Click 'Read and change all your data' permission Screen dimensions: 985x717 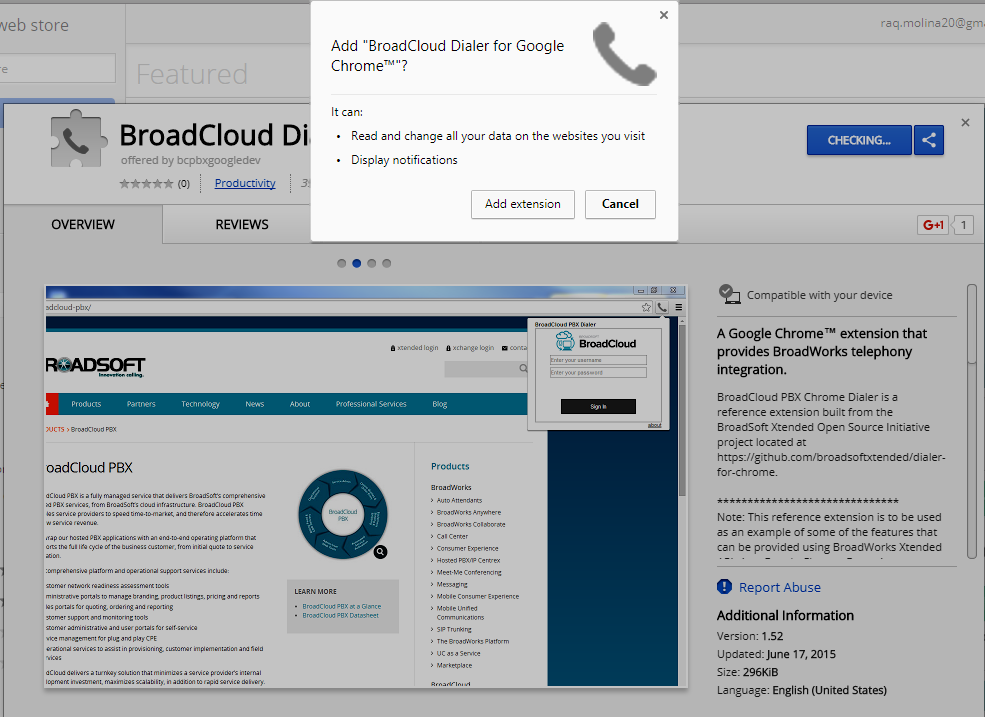click(x=498, y=136)
